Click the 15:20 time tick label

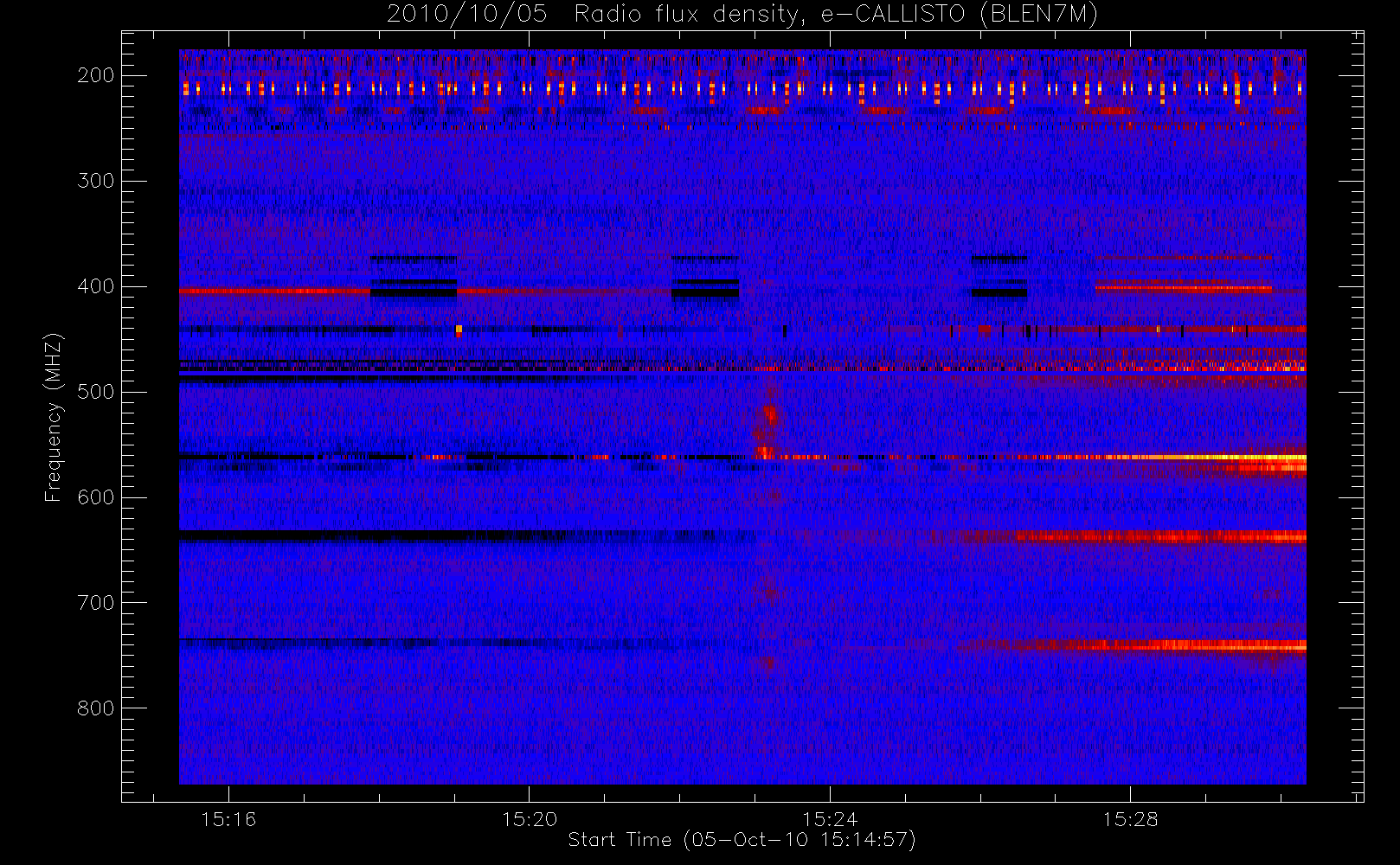coord(529,819)
